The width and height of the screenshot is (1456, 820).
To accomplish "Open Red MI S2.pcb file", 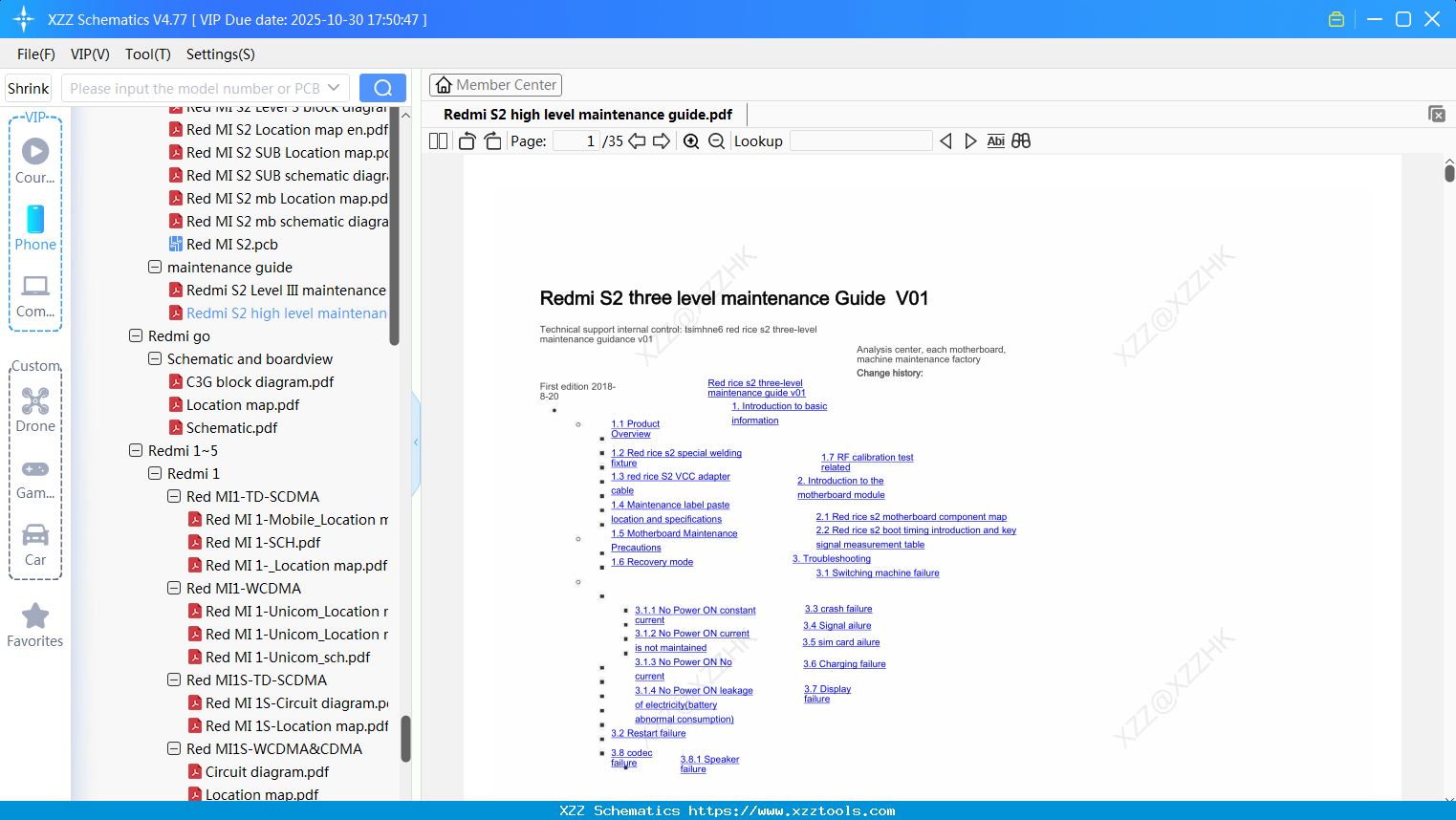I will tap(224, 244).
